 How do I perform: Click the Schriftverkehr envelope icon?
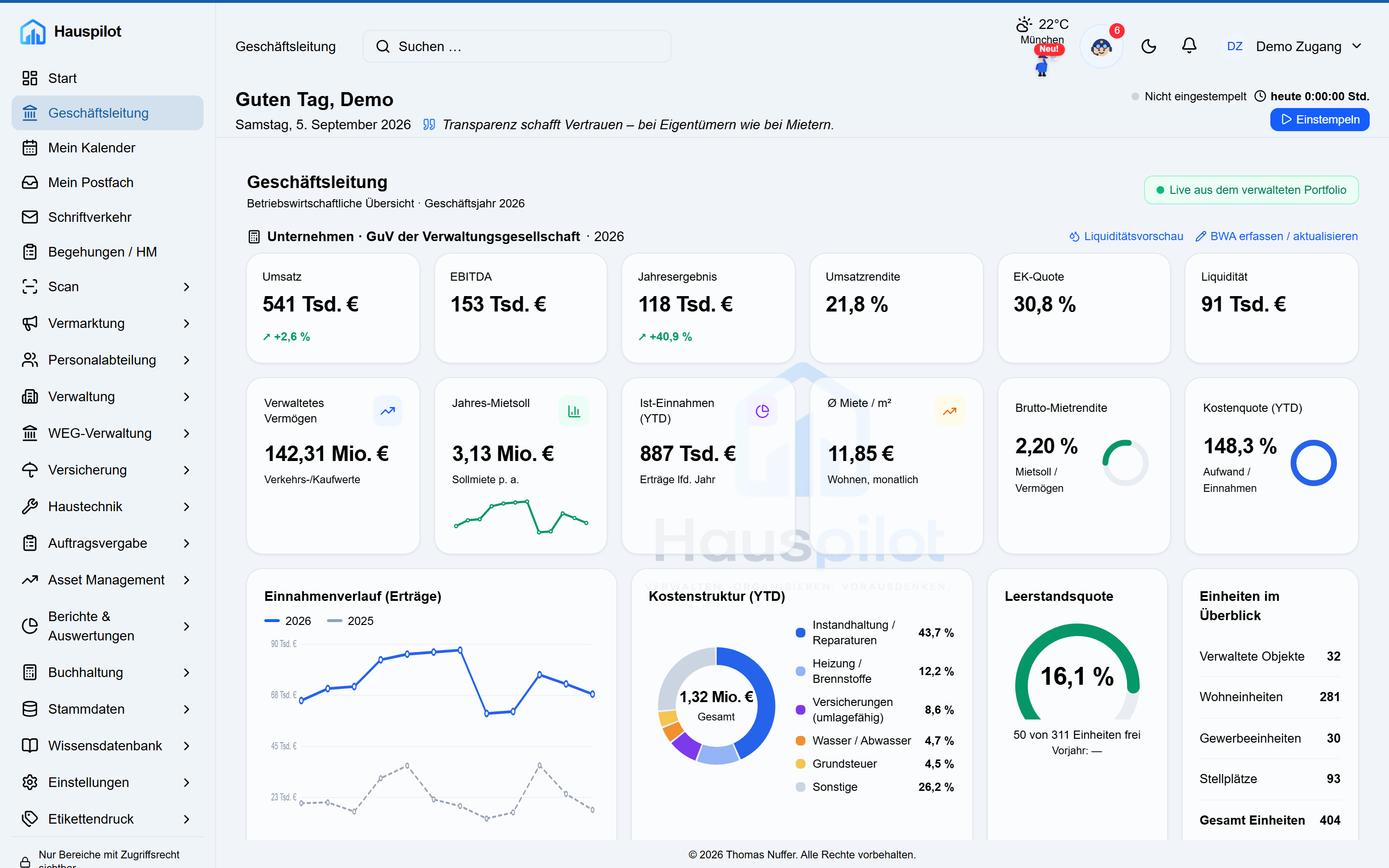click(x=30, y=217)
